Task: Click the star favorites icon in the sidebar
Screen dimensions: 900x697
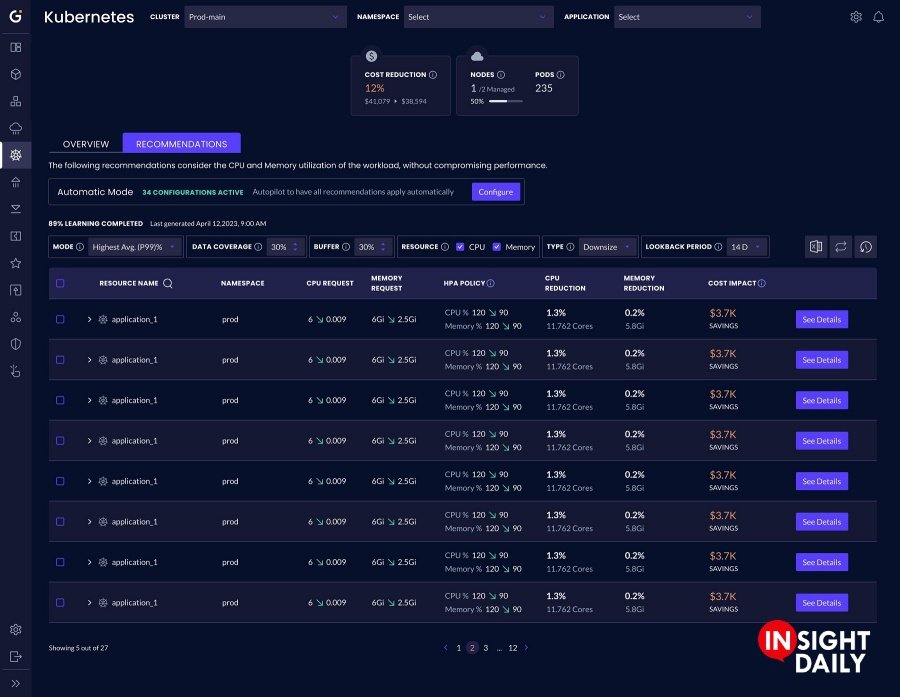Action: (15, 263)
